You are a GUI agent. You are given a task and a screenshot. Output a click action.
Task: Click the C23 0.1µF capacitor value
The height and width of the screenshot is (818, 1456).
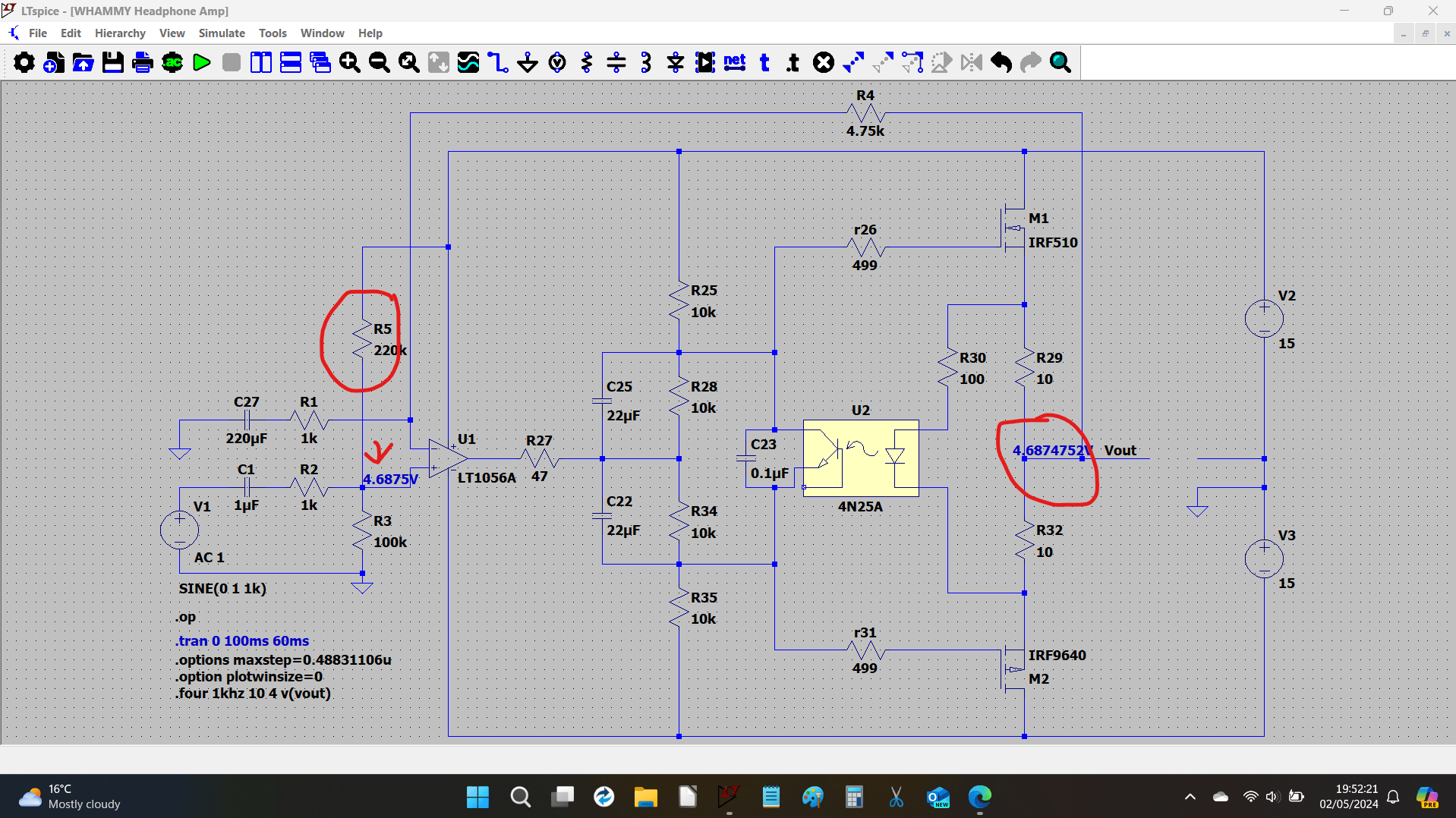click(770, 473)
